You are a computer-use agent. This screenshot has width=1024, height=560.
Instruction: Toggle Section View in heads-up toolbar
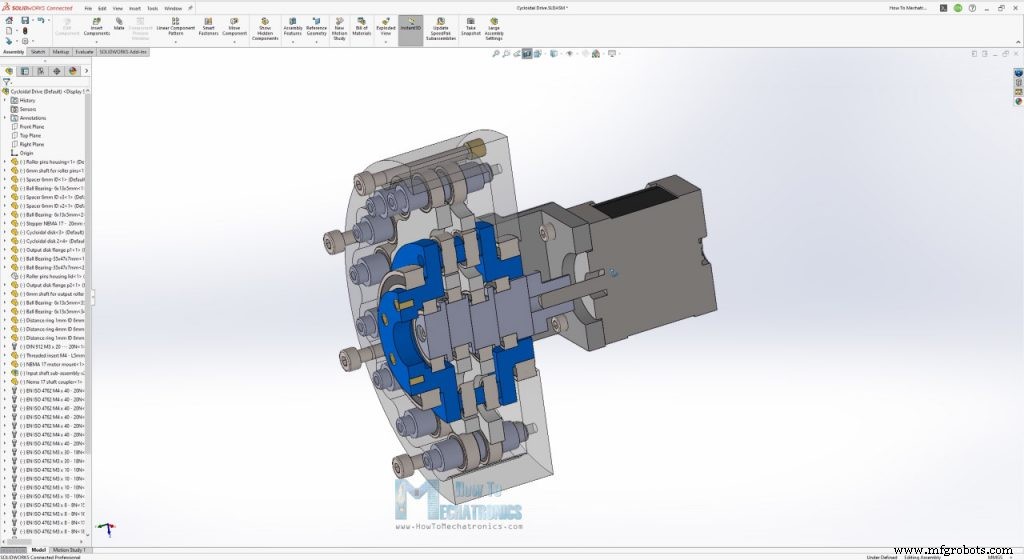point(527,54)
